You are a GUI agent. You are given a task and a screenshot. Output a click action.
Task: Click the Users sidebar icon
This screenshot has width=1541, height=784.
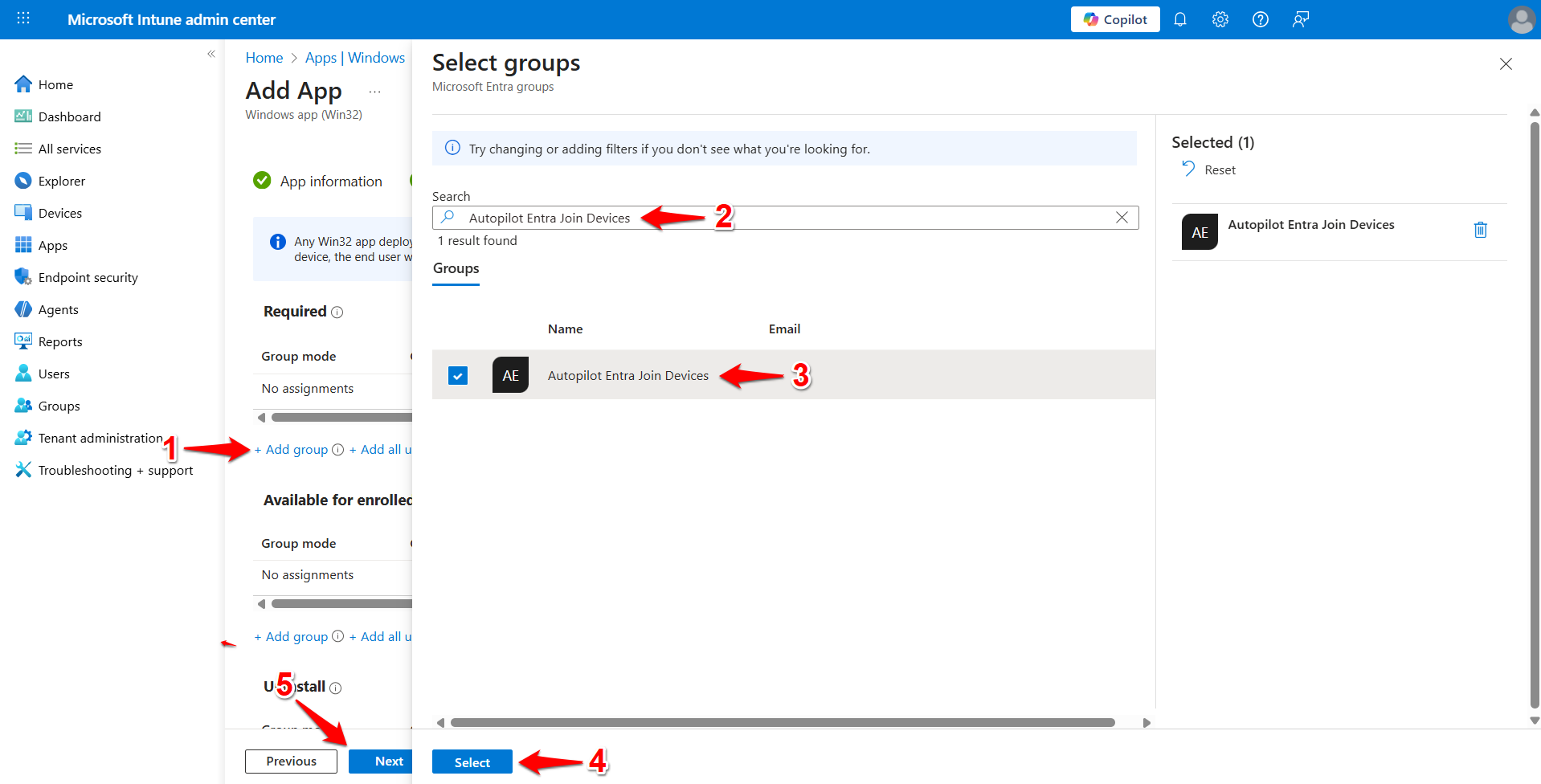pyautogui.click(x=23, y=374)
